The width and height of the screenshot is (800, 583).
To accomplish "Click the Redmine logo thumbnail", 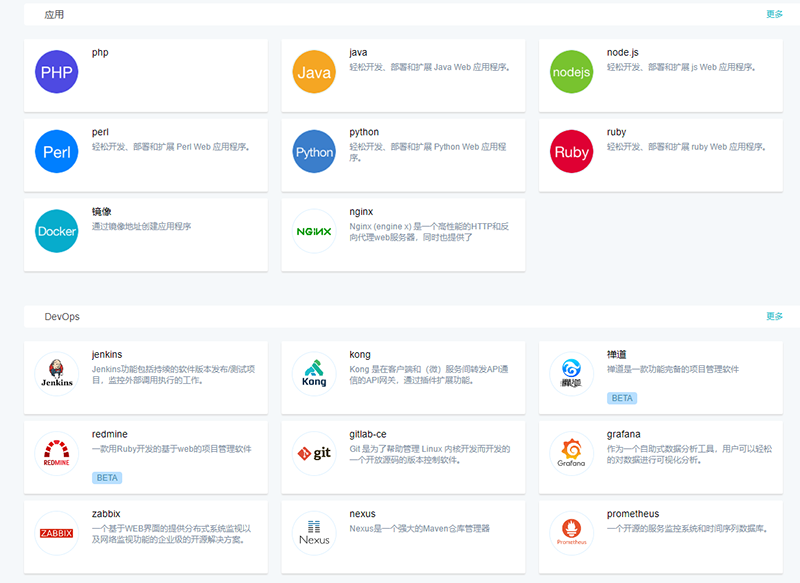I will 56,454.
